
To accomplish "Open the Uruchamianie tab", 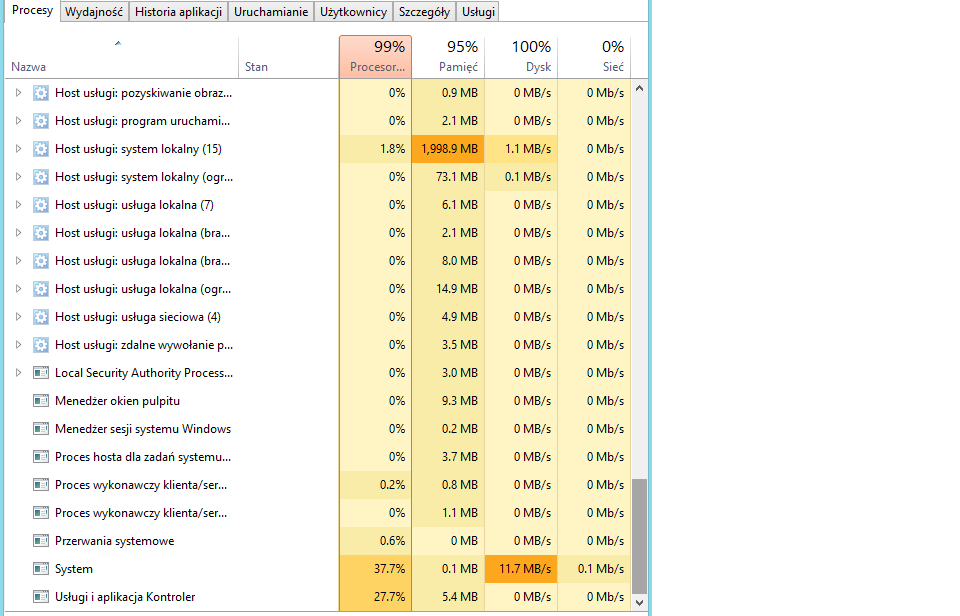I will point(271,12).
